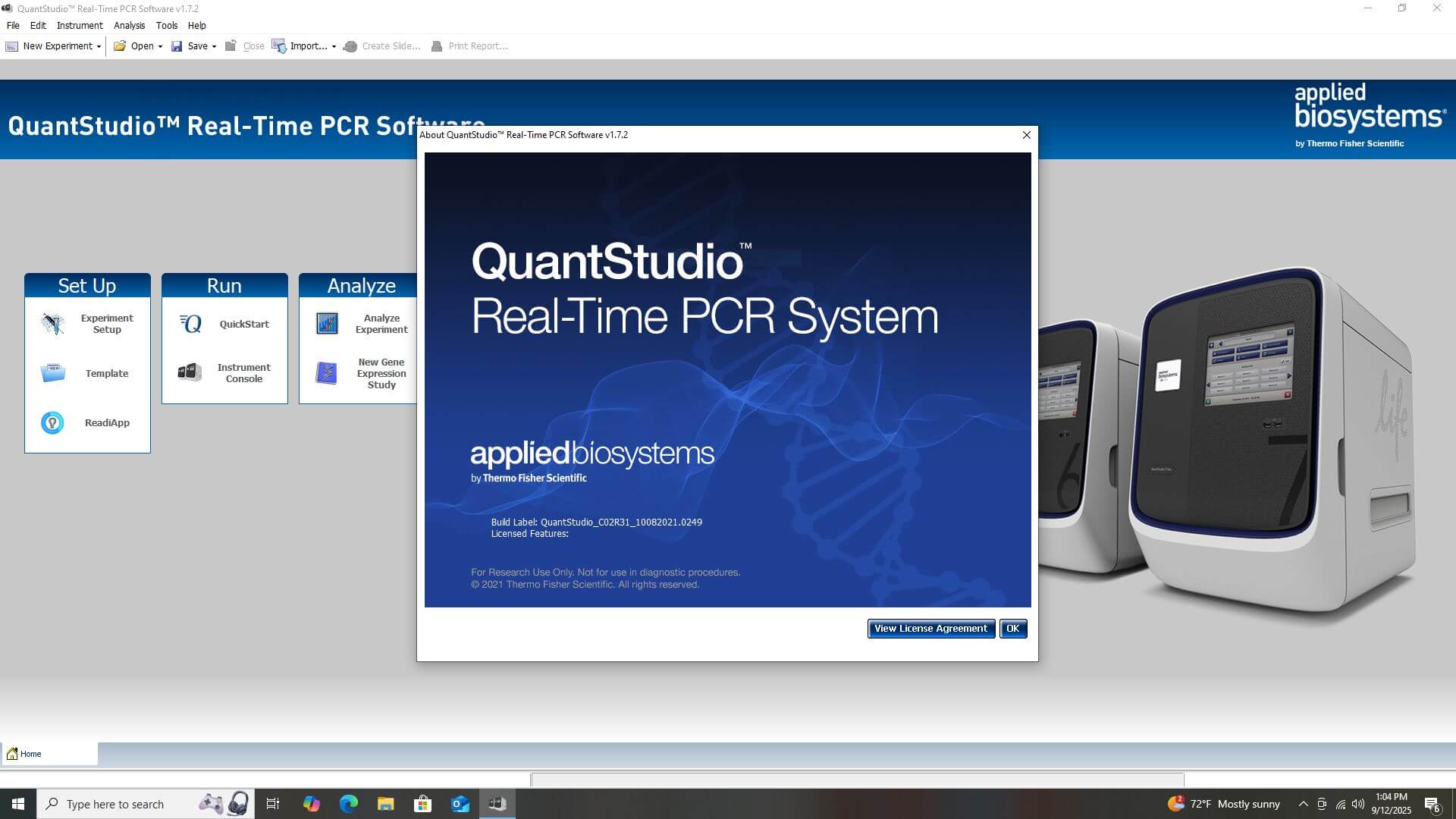
Task: Start New Gene Expression Study icon
Action: coord(327,373)
